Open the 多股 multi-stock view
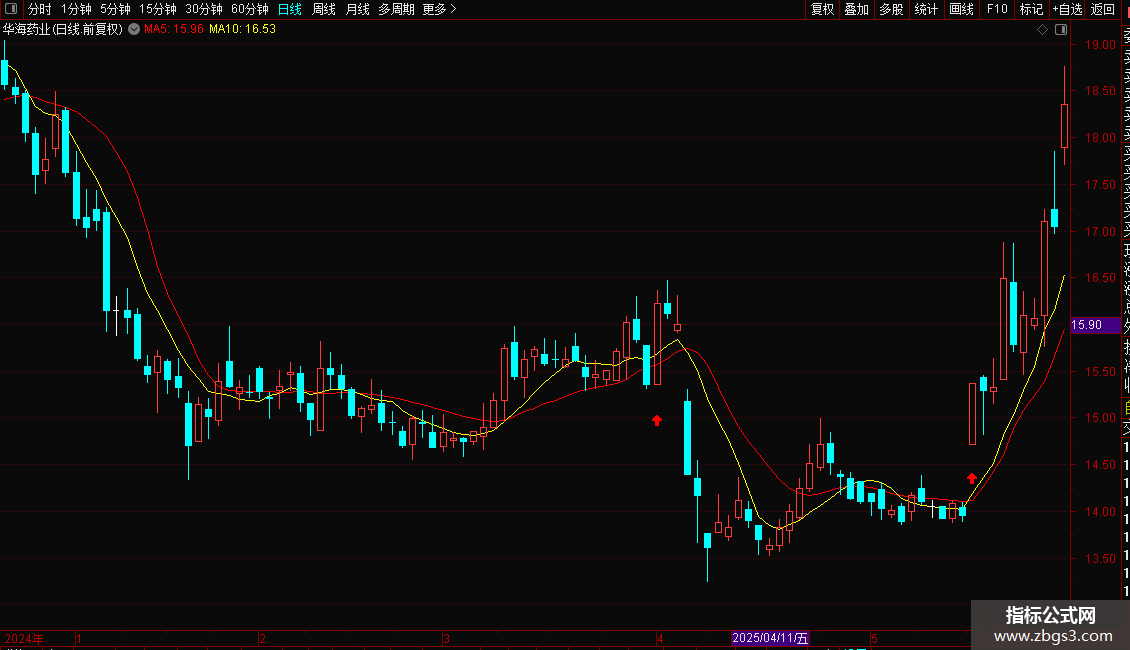Screen dimensions: 1130x650 tap(891, 9)
